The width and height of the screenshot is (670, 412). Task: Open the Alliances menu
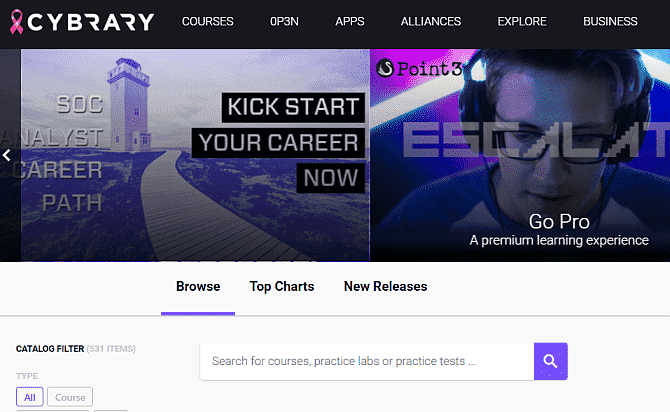point(431,21)
